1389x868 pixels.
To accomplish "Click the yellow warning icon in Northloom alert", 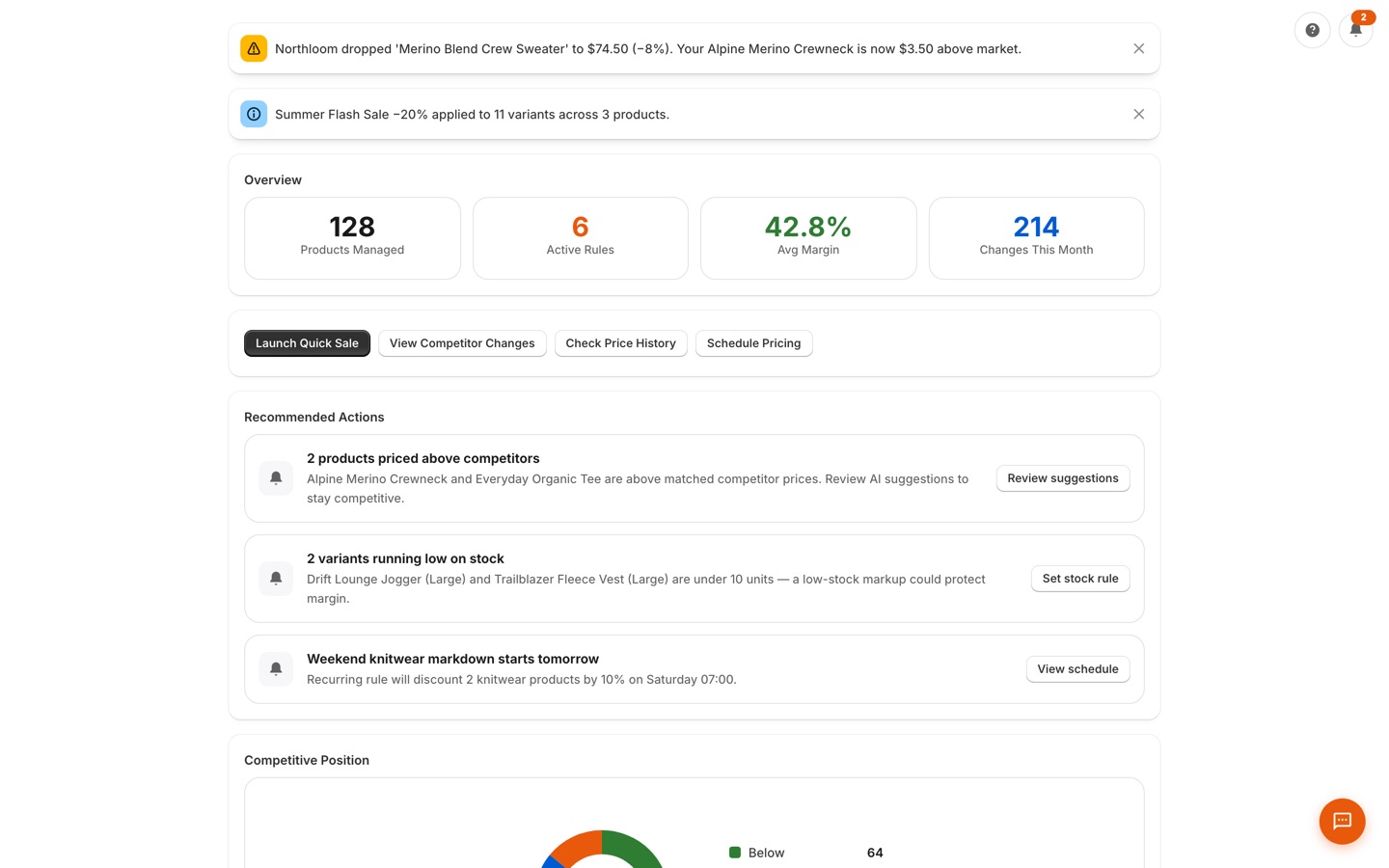I will pos(254,48).
